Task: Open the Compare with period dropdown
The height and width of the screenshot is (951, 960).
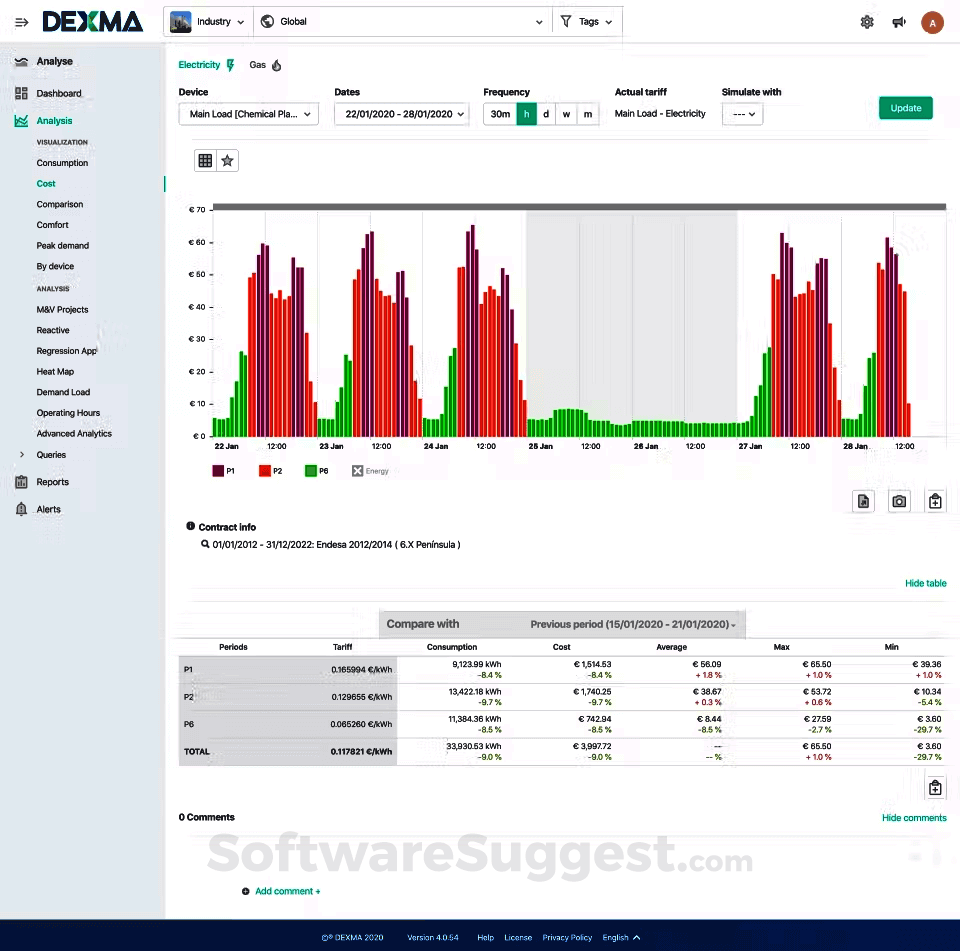Action: click(x=632, y=623)
